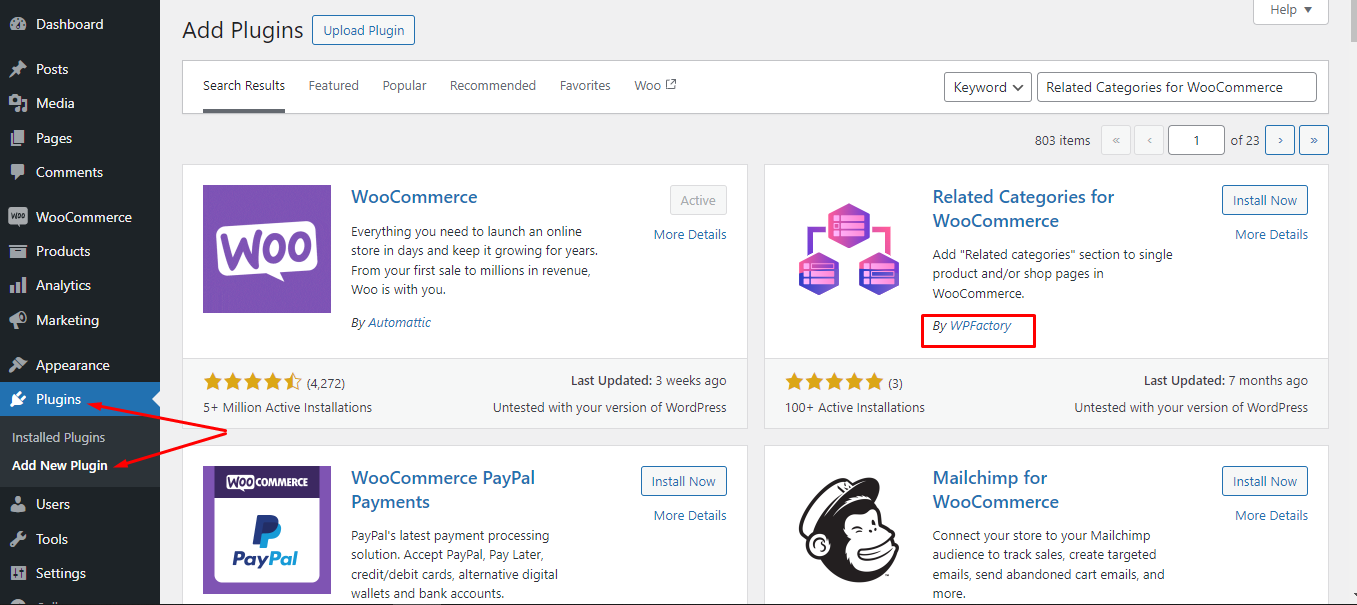Open More Details for Mailchimp for WooCommerce
This screenshot has width=1357, height=605.
1271,515
